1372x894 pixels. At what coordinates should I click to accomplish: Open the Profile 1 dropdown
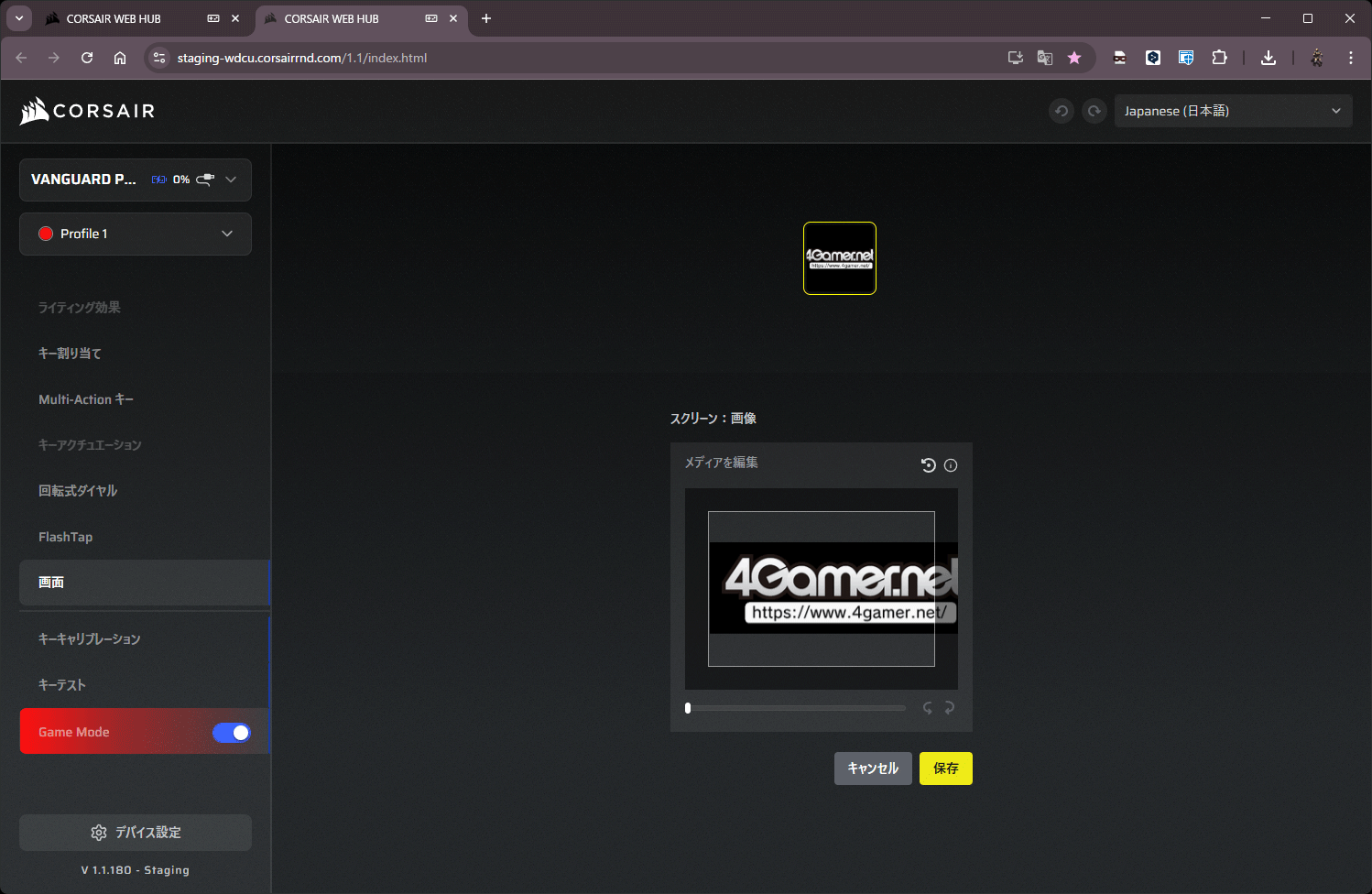pyautogui.click(x=136, y=234)
